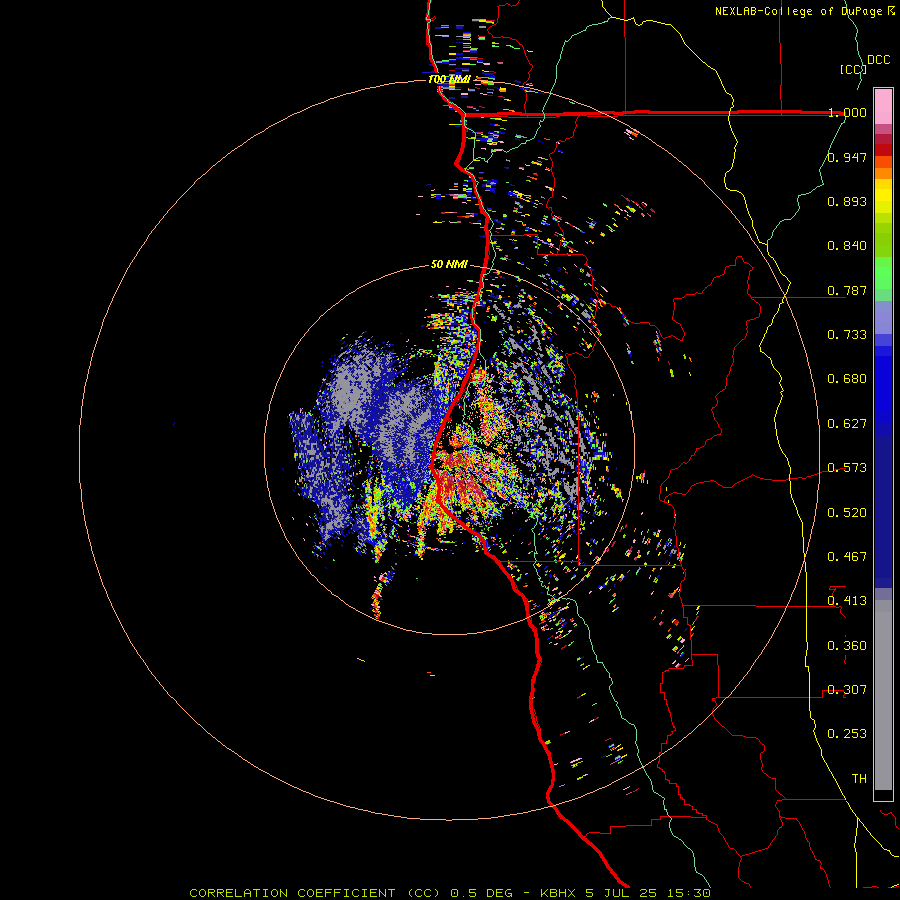Viewport: 900px width, 900px height.
Task: Select the 0.573 legend value
Action: pos(847,468)
